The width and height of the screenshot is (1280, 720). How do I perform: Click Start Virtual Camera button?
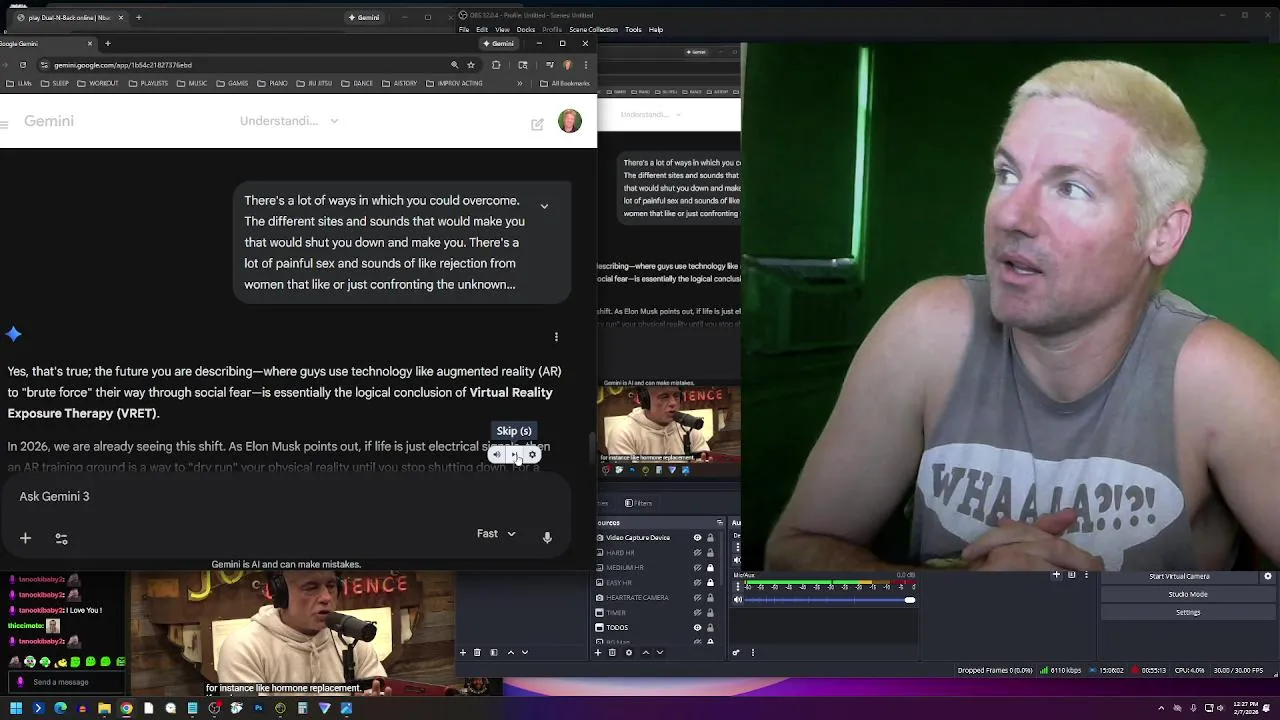[x=1179, y=576]
